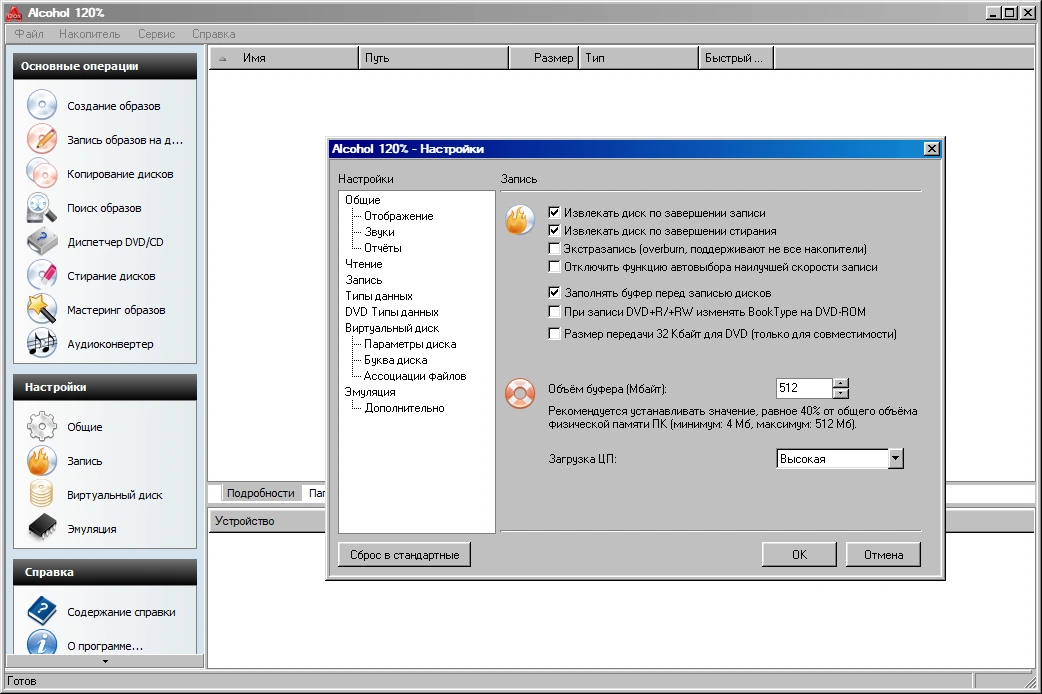Screen dimensions: 1042x694
Task: Switch to the Подробности tab
Action: [260, 493]
